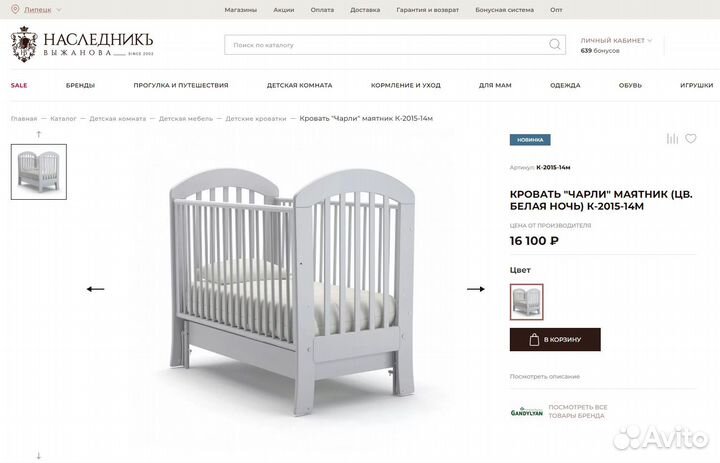Go to Детские кроватки breadcrumb
The width and height of the screenshot is (720, 463).
(x=256, y=119)
